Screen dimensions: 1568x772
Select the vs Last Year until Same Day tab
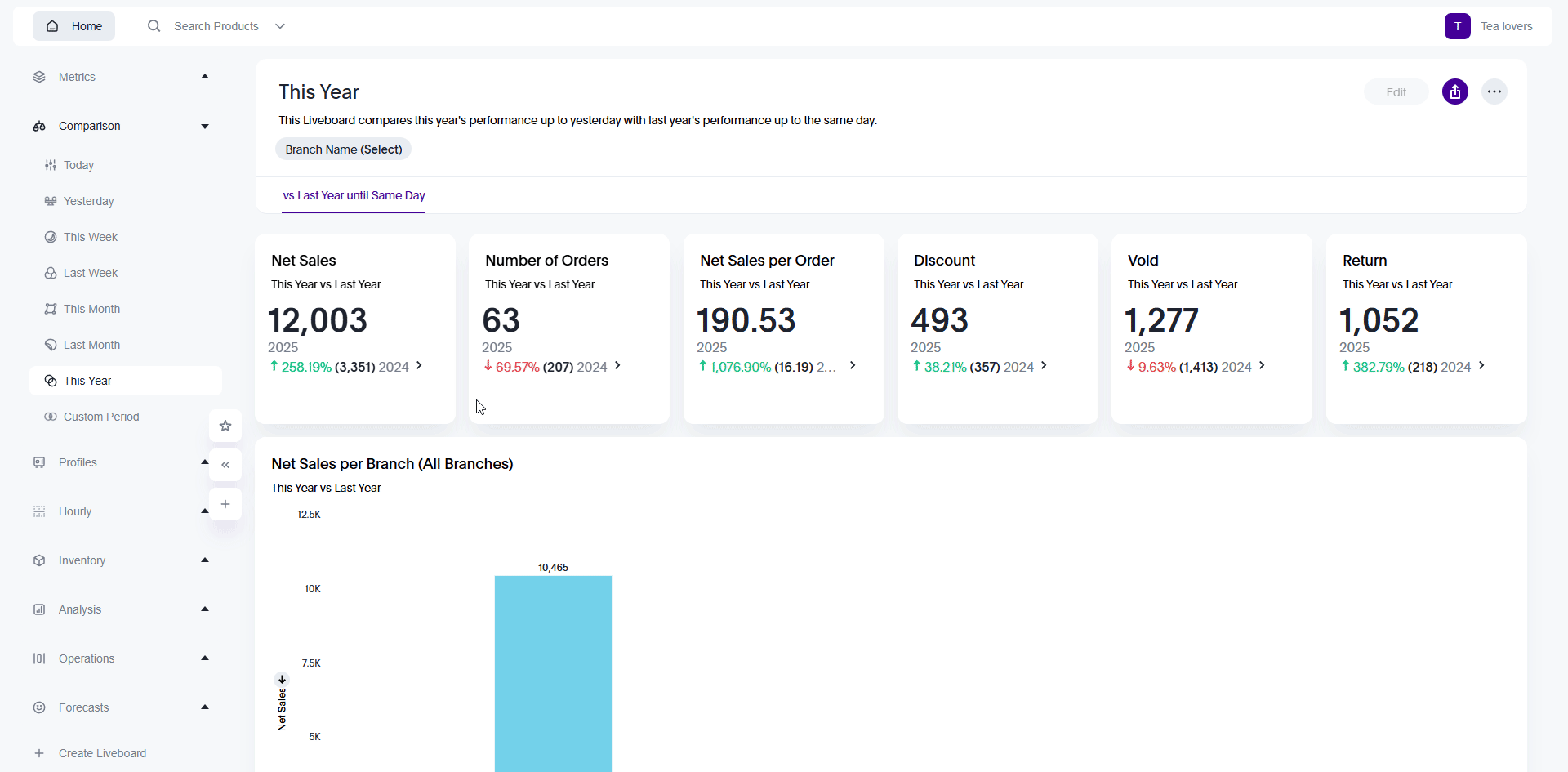(x=354, y=195)
